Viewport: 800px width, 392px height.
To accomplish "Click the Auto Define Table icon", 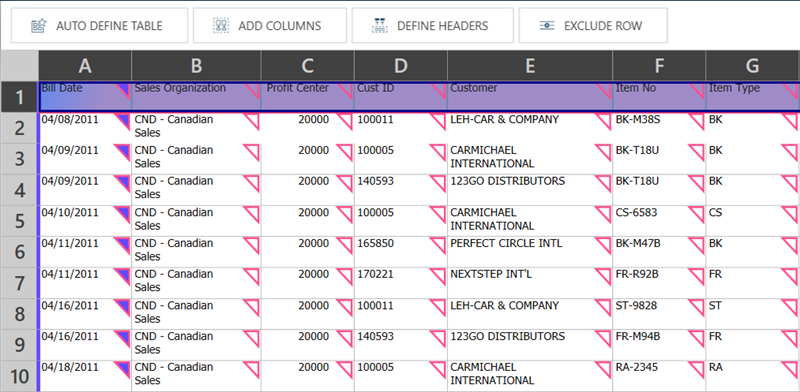I will tap(39, 26).
